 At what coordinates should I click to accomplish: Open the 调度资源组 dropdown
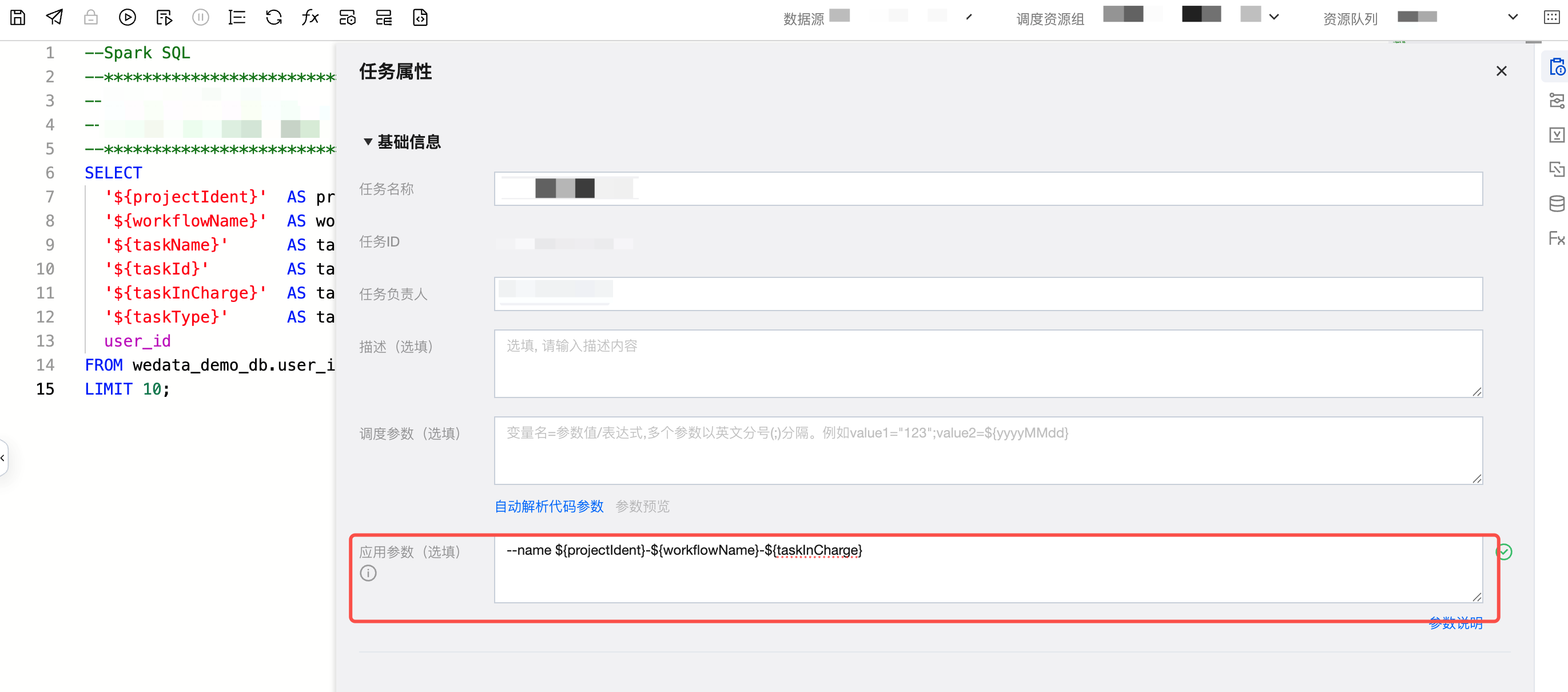coord(1274,18)
